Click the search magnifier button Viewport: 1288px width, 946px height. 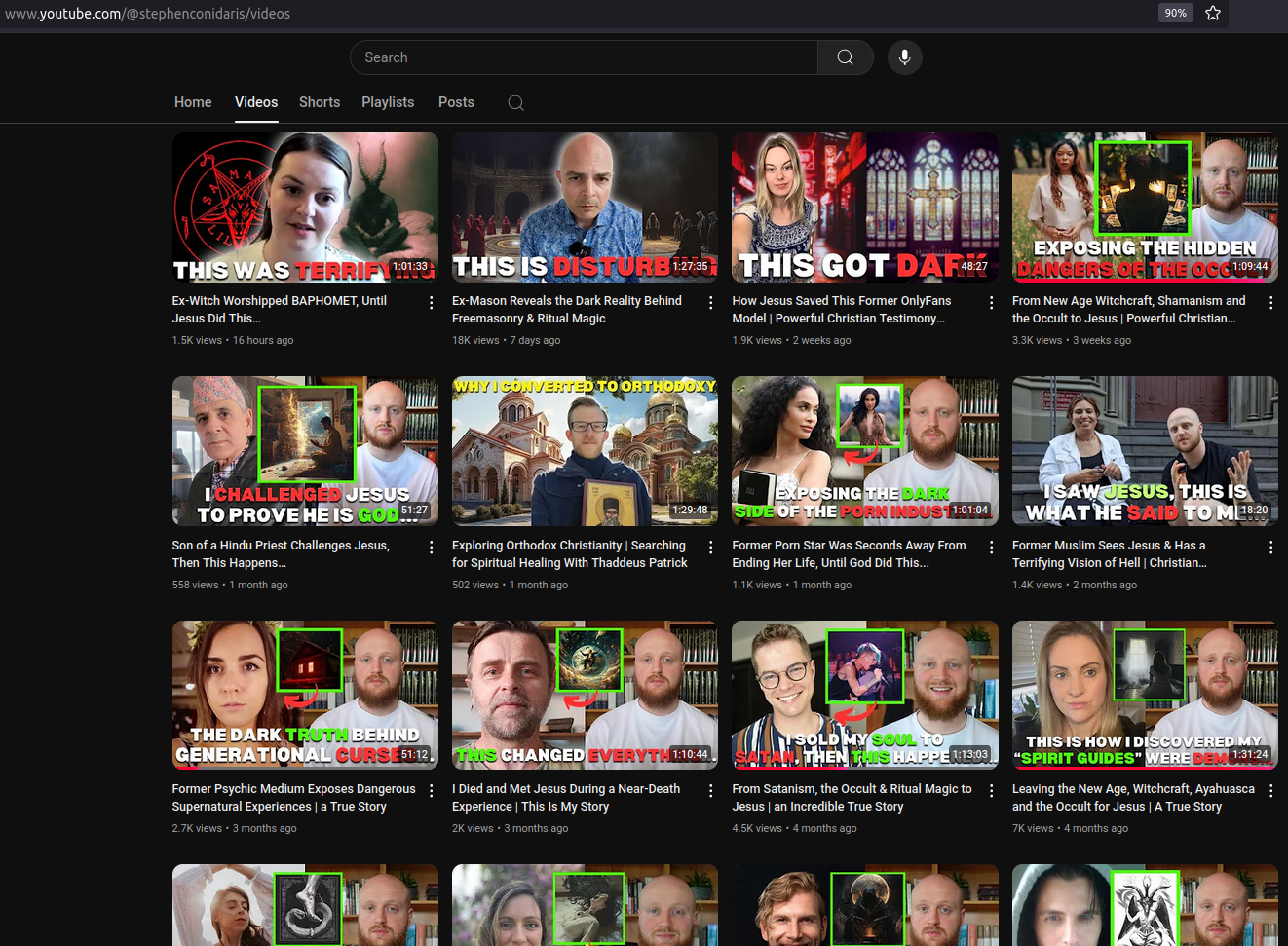tap(845, 57)
